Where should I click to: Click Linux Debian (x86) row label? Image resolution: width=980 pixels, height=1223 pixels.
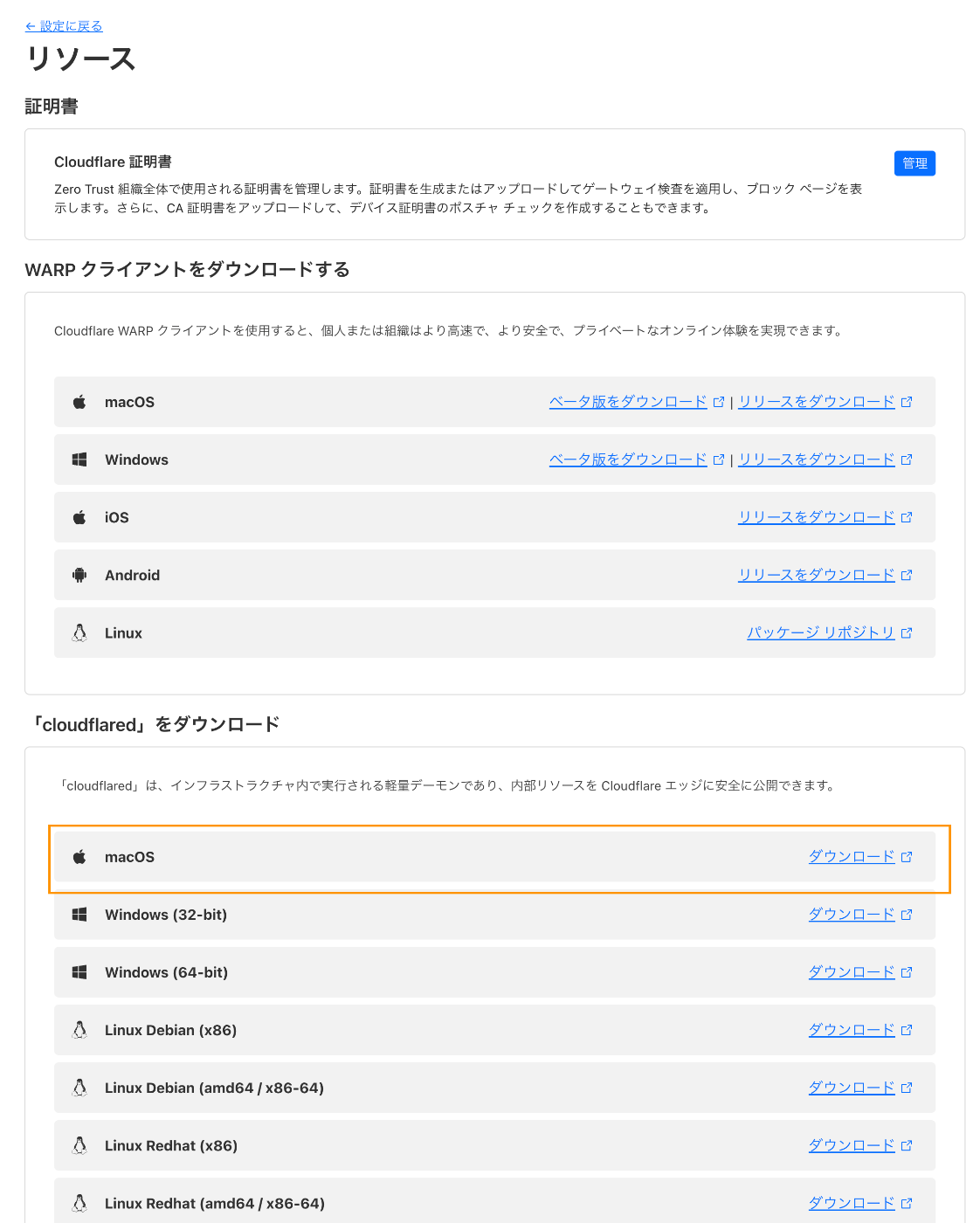coord(170,1030)
